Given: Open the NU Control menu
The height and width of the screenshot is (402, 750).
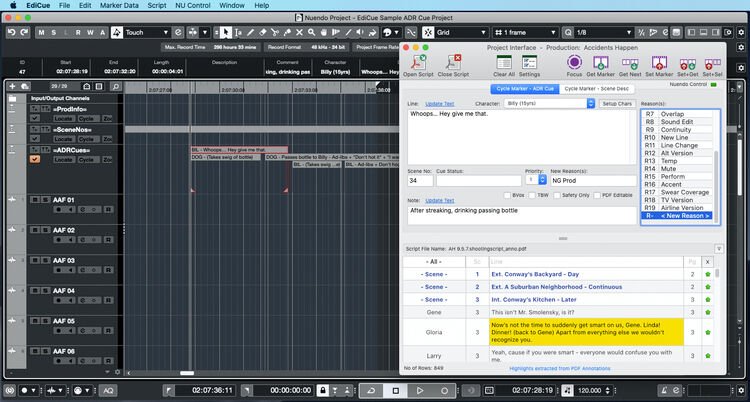Looking at the screenshot, I should pyautogui.click(x=193, y=5).
